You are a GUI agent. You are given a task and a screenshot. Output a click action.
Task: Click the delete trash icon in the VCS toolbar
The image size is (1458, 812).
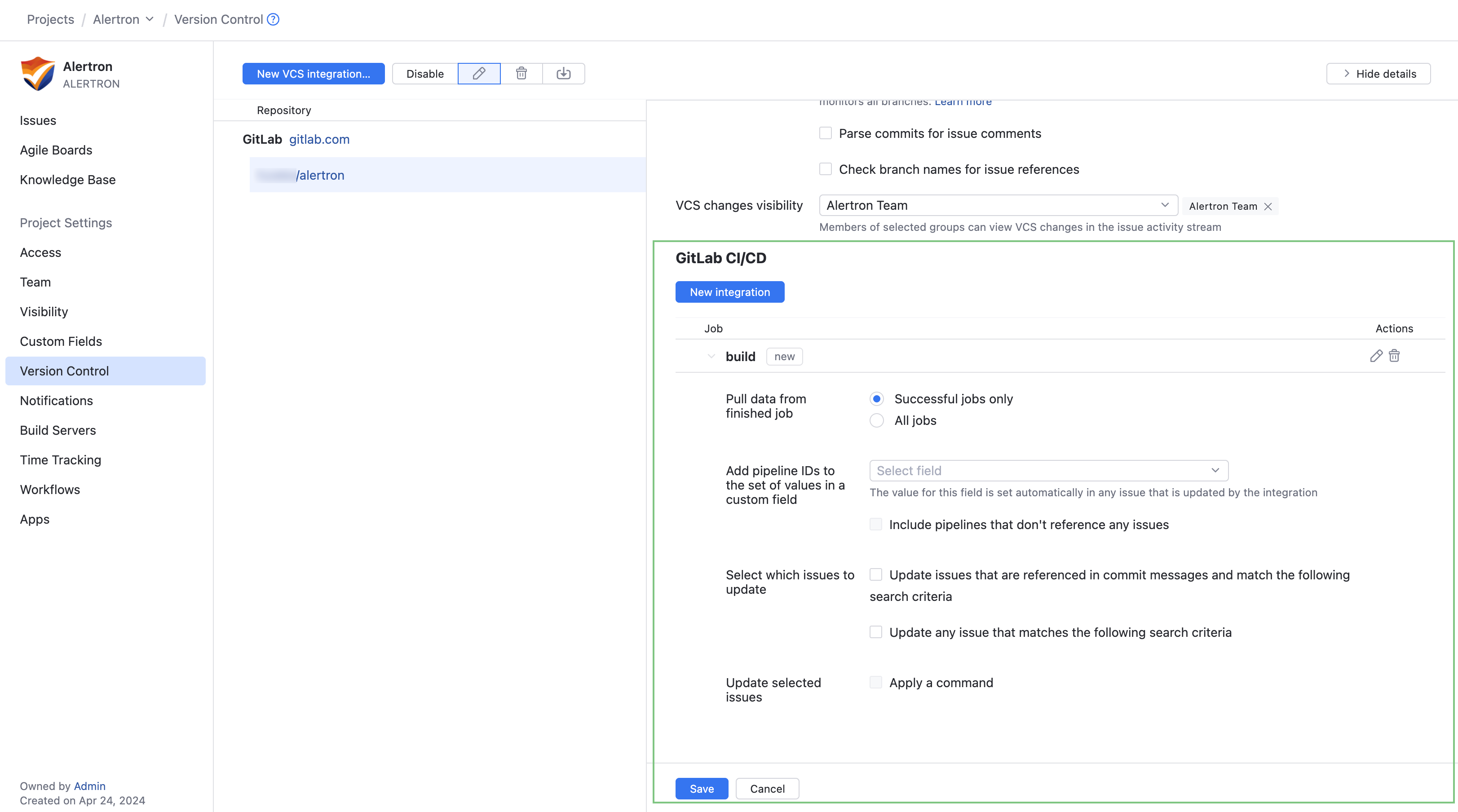[521, 74]
